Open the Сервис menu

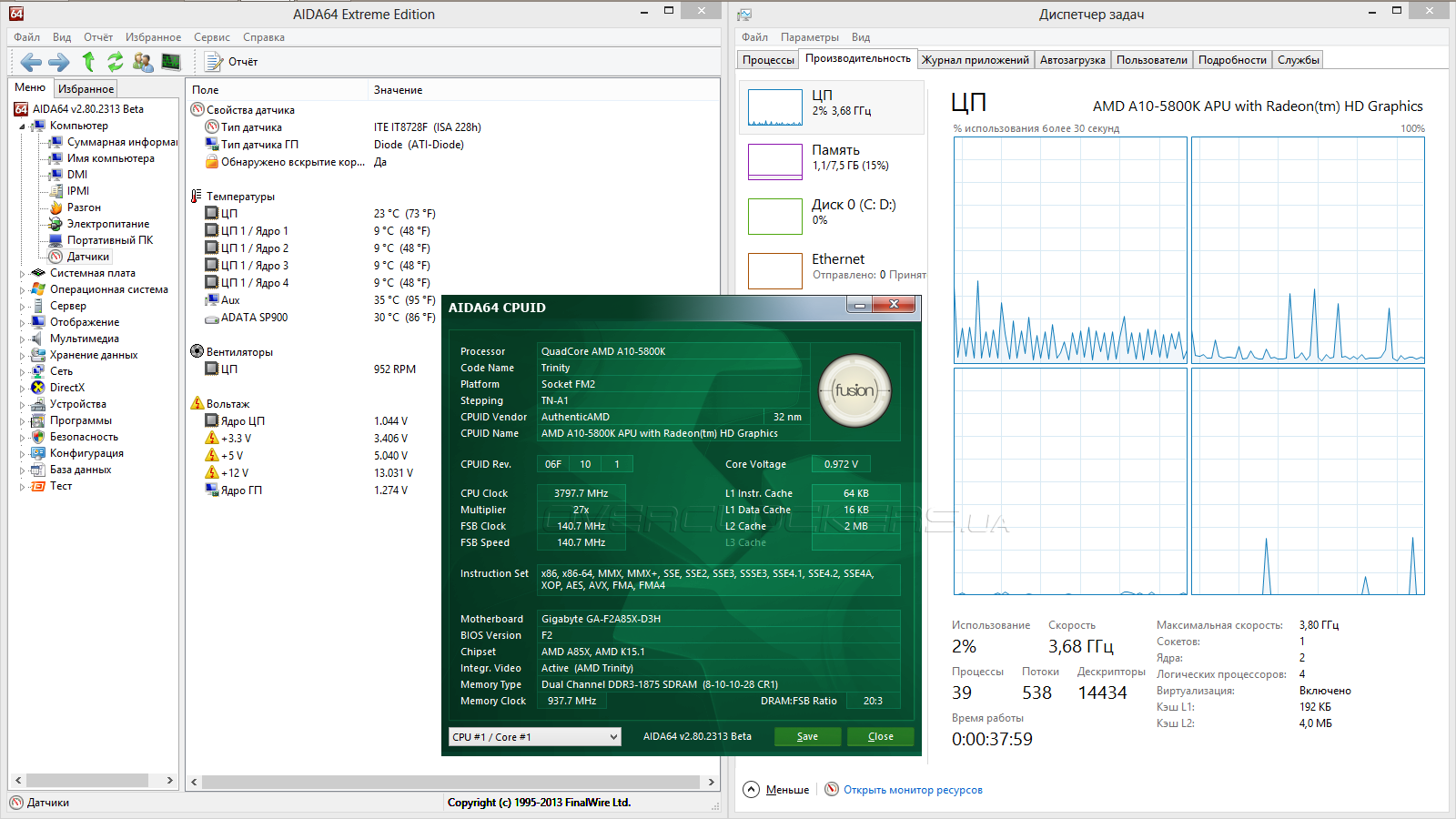(x=212, y=37)
